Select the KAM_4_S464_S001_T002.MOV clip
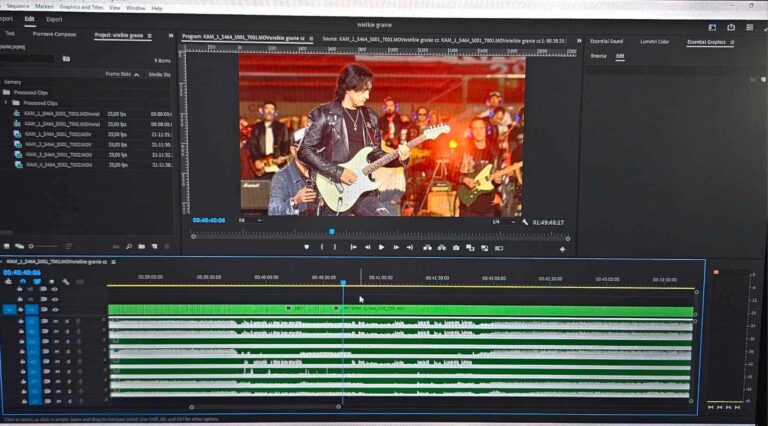Image resolution: width=768 pixels, height=426 pixels. click(x=58, y=165)
